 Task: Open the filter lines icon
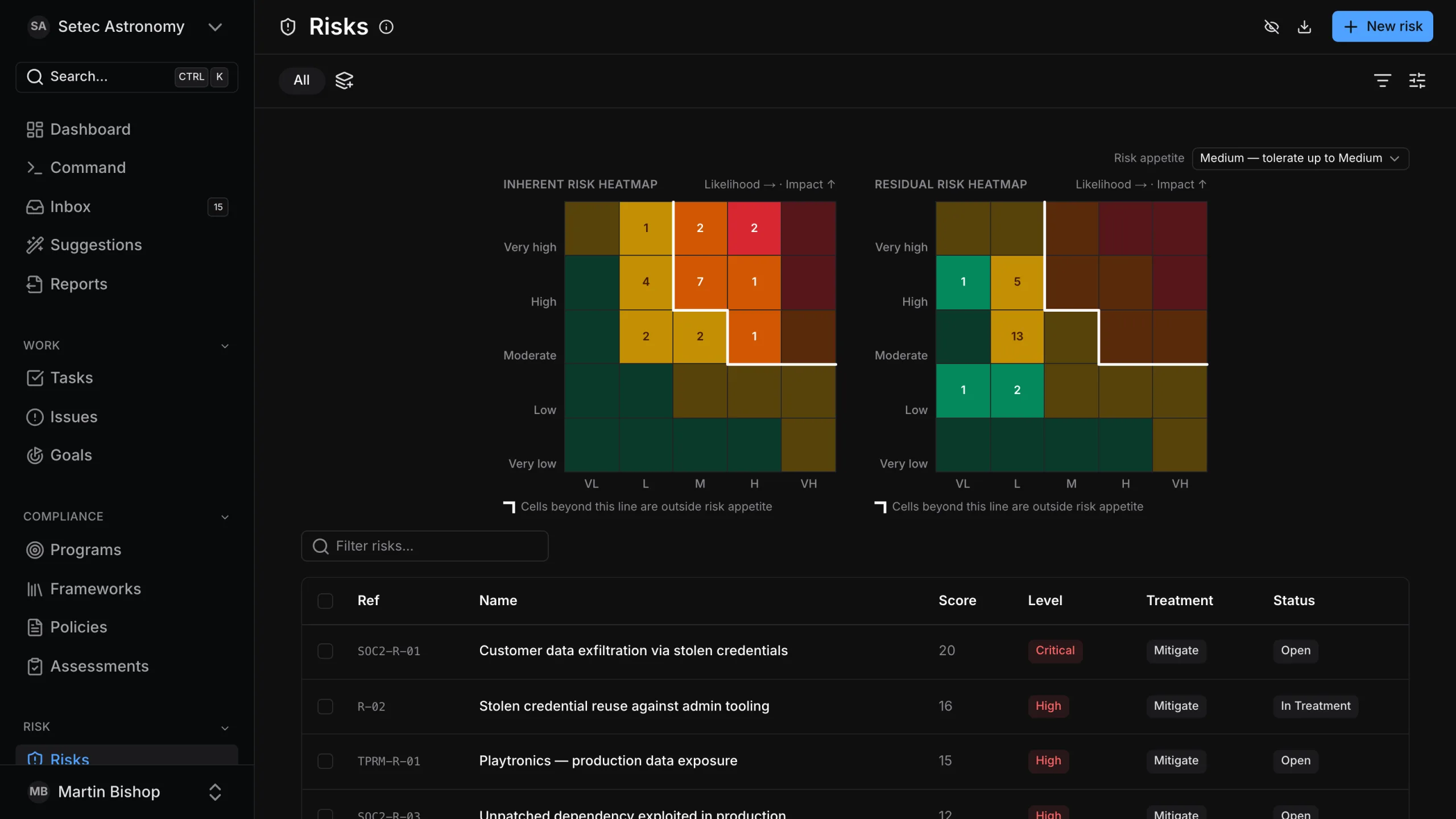(x=1382, y=80)
